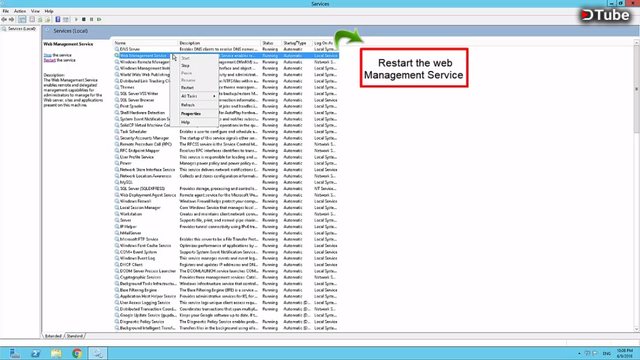Open the File menu
640x360 pixels.
(x=5, y=11)
